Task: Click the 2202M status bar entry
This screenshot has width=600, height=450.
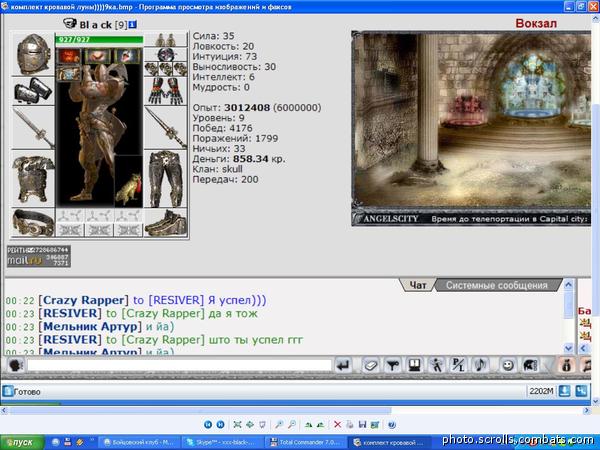Action: pyautogui.click(x=541, y=391)
